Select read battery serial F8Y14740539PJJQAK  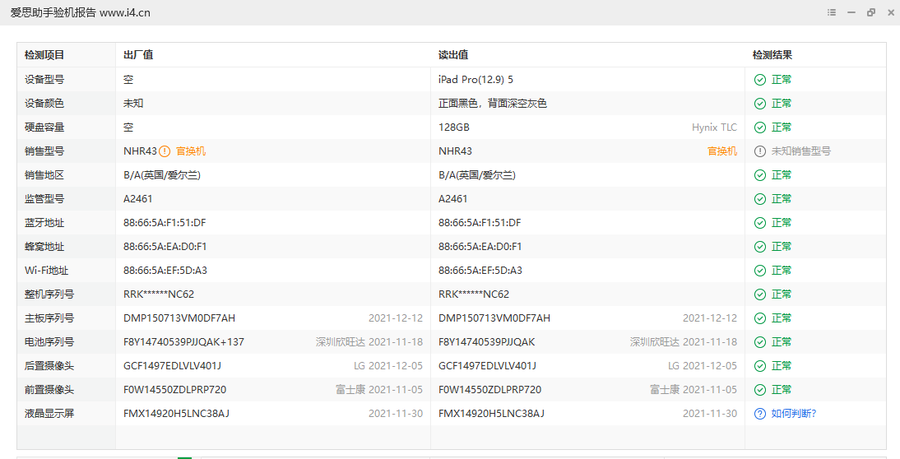point(487,342)
